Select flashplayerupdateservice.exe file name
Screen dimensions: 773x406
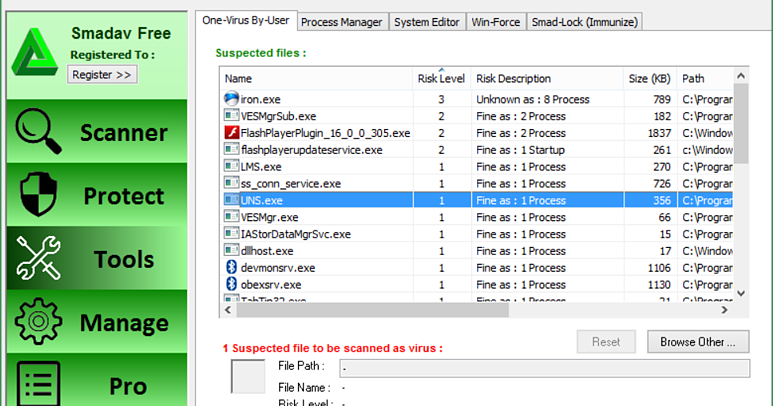pyautogui.click(x=312, y=150)
